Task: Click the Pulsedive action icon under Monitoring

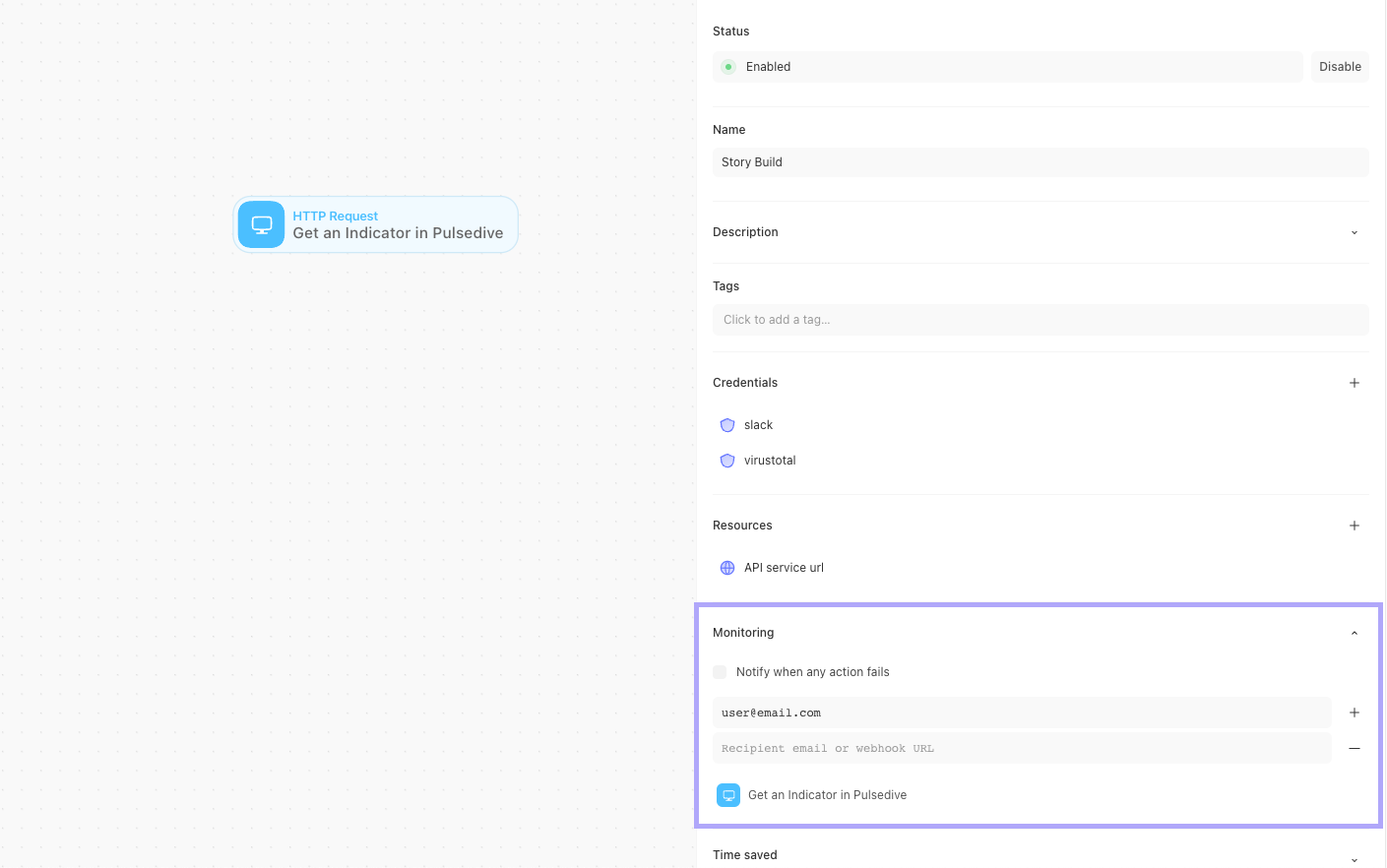Action: tap(728, 795)
